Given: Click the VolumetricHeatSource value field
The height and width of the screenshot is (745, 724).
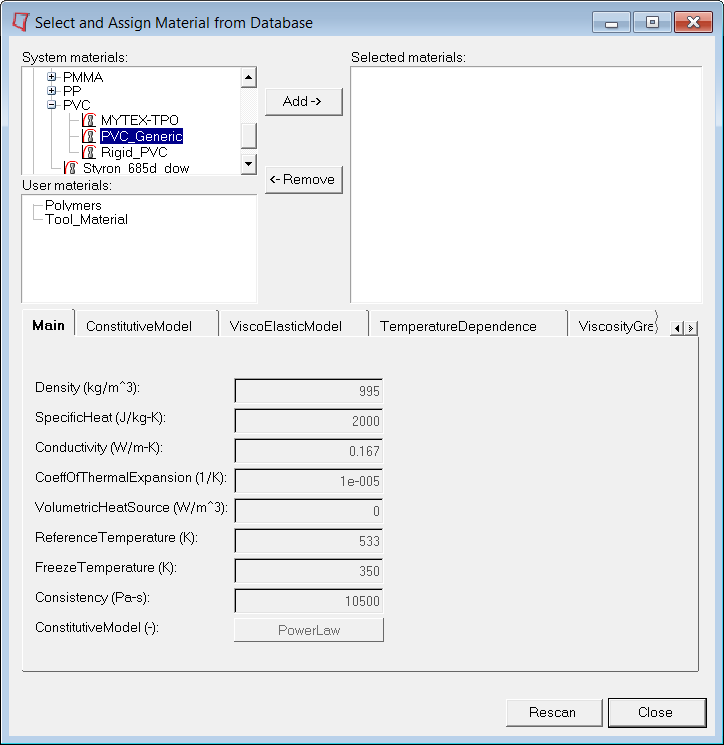Looking at the screenshot, I should point(308,510).
